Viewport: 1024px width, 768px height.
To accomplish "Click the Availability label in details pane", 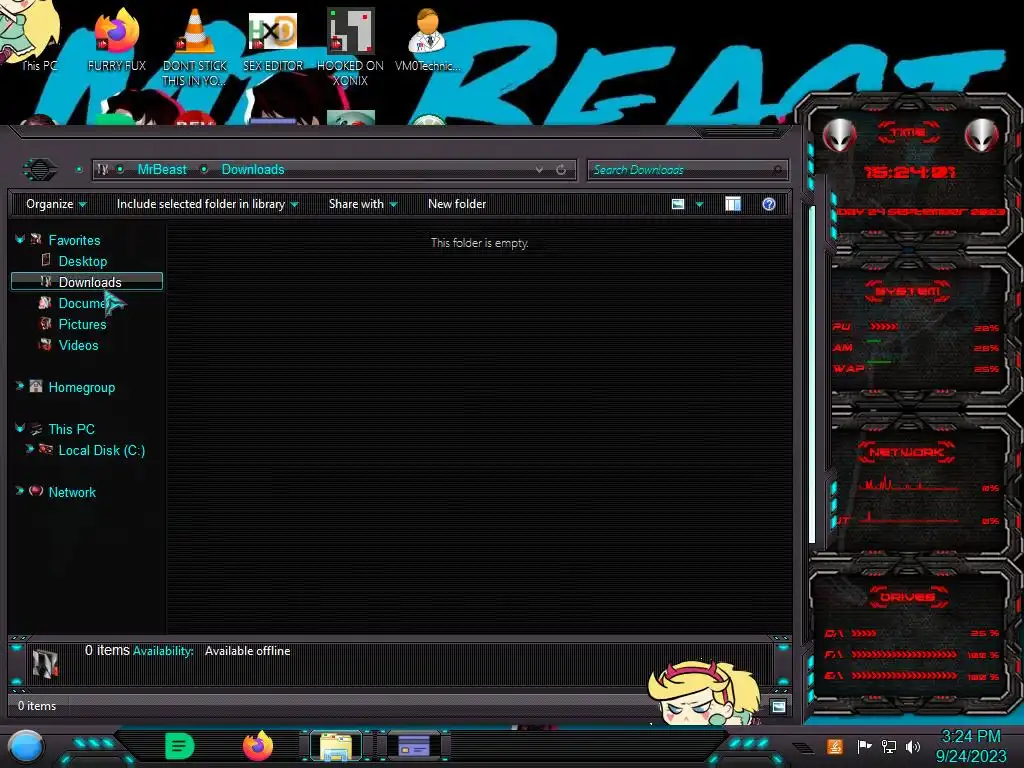I will tap(163, 651).
